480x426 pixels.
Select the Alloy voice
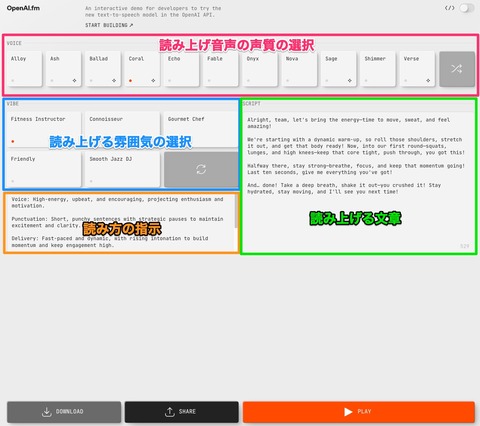(25, 69)
